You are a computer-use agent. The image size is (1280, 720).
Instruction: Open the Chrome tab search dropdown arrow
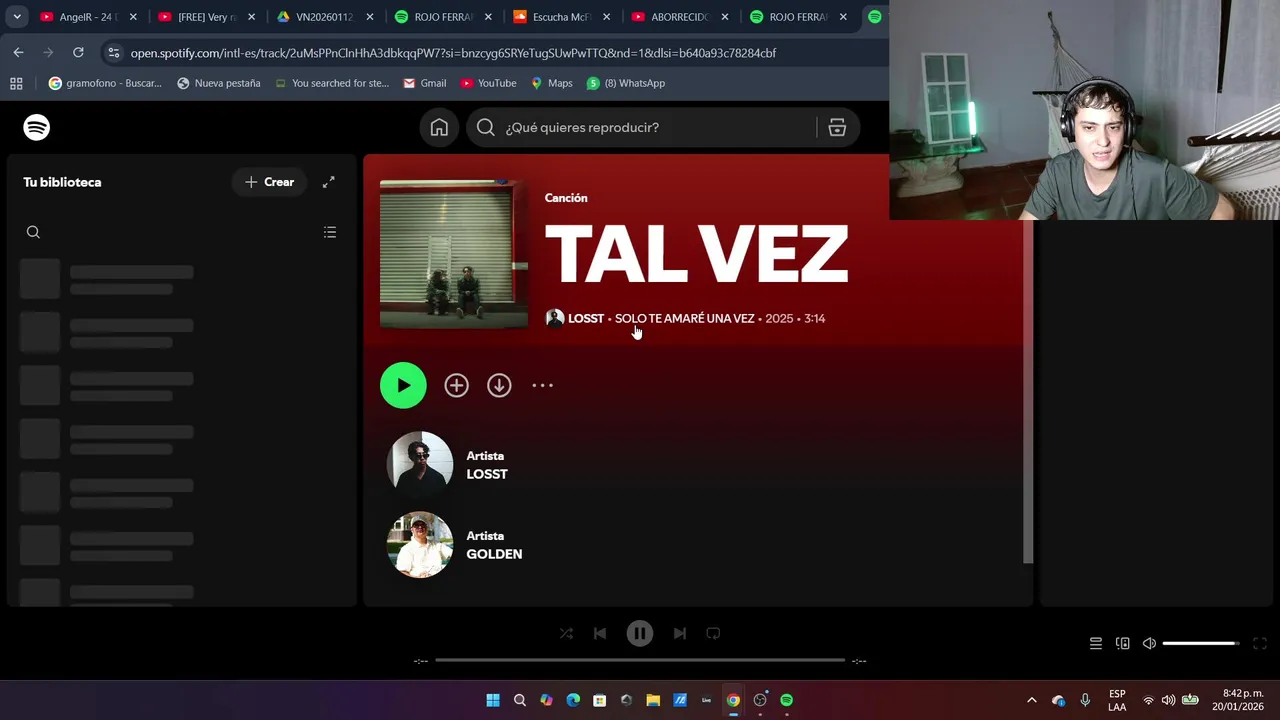[17, 17]
